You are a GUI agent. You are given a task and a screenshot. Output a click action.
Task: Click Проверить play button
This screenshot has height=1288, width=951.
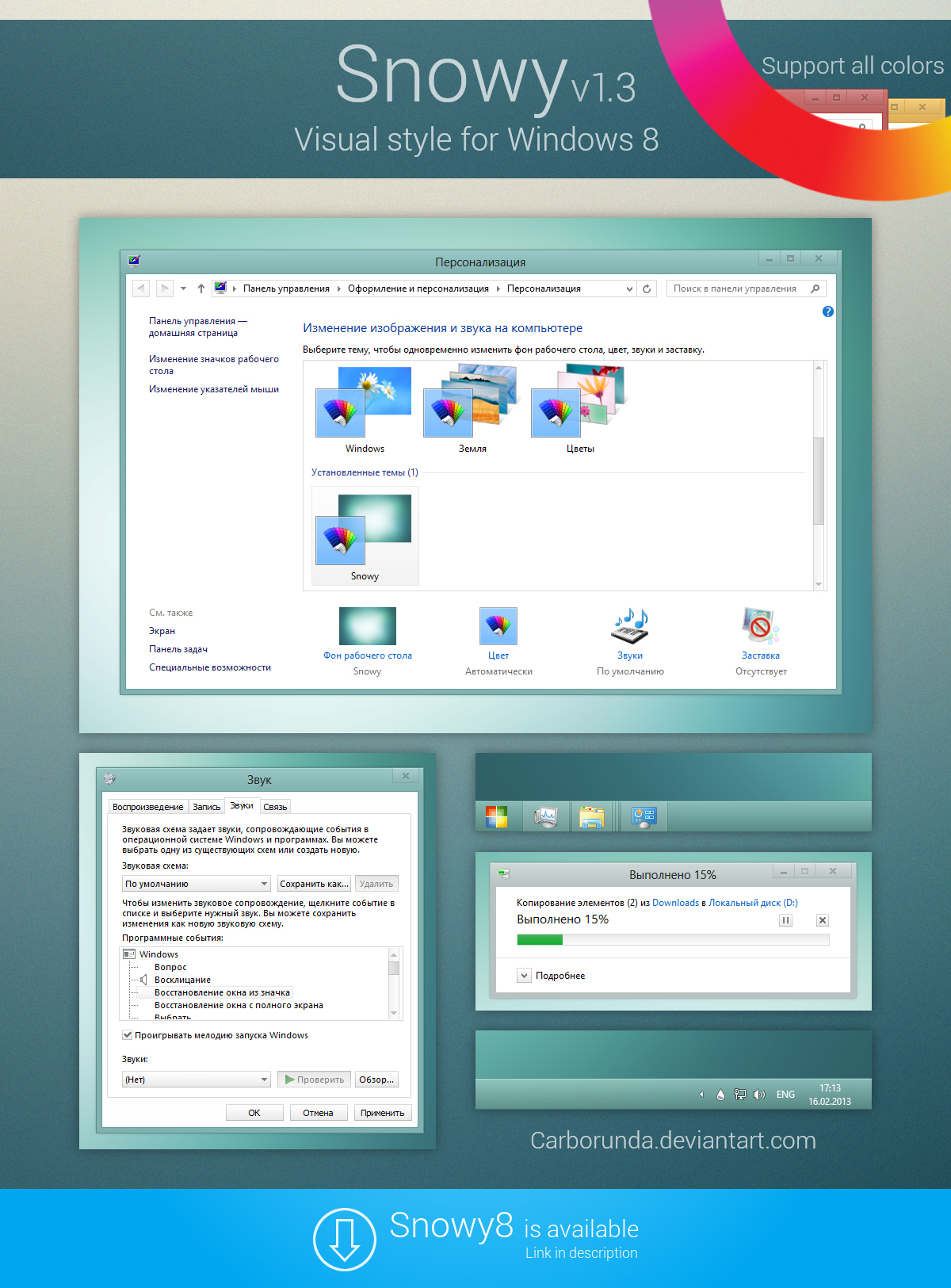tap(314, 1080)
